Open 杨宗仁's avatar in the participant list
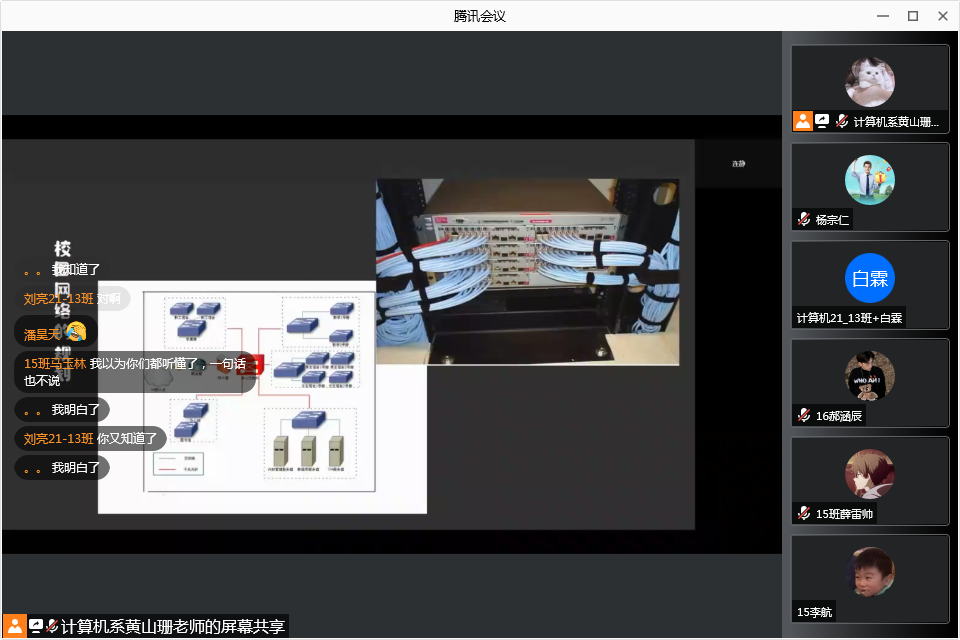 click(x=869, y=180)
